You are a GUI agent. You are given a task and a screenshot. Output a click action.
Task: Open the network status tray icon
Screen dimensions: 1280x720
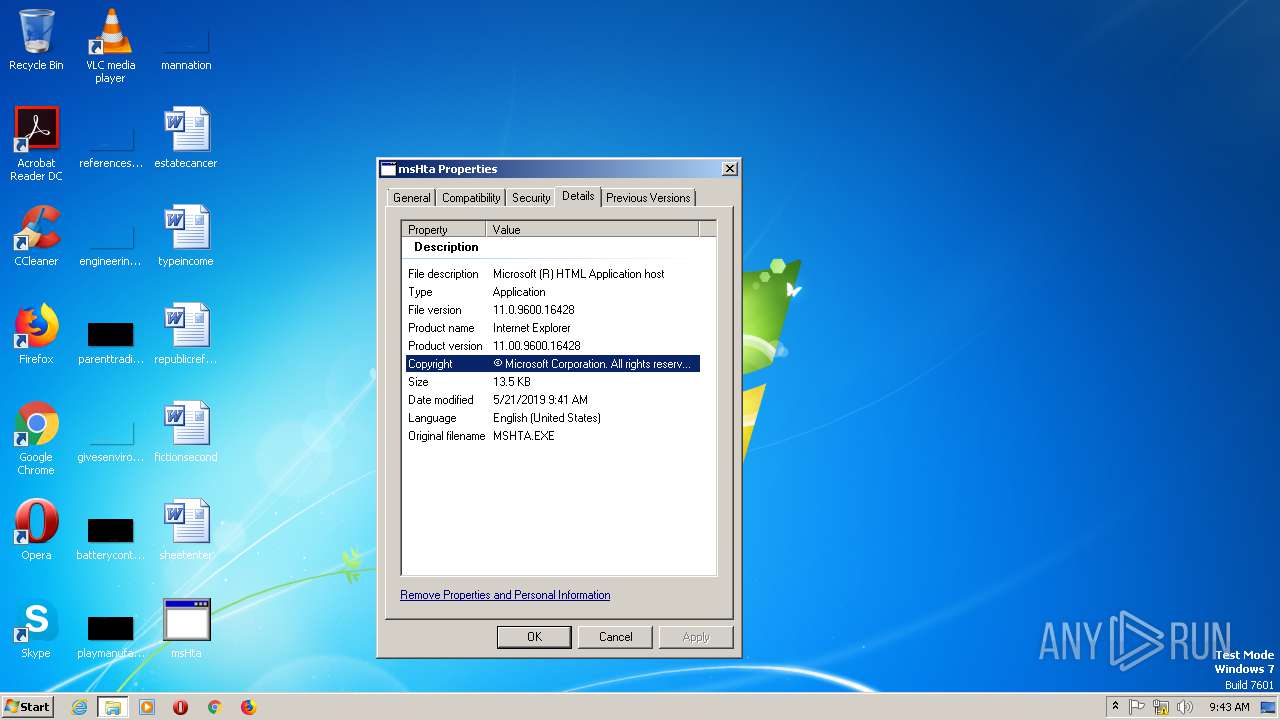click(1161, 707)
